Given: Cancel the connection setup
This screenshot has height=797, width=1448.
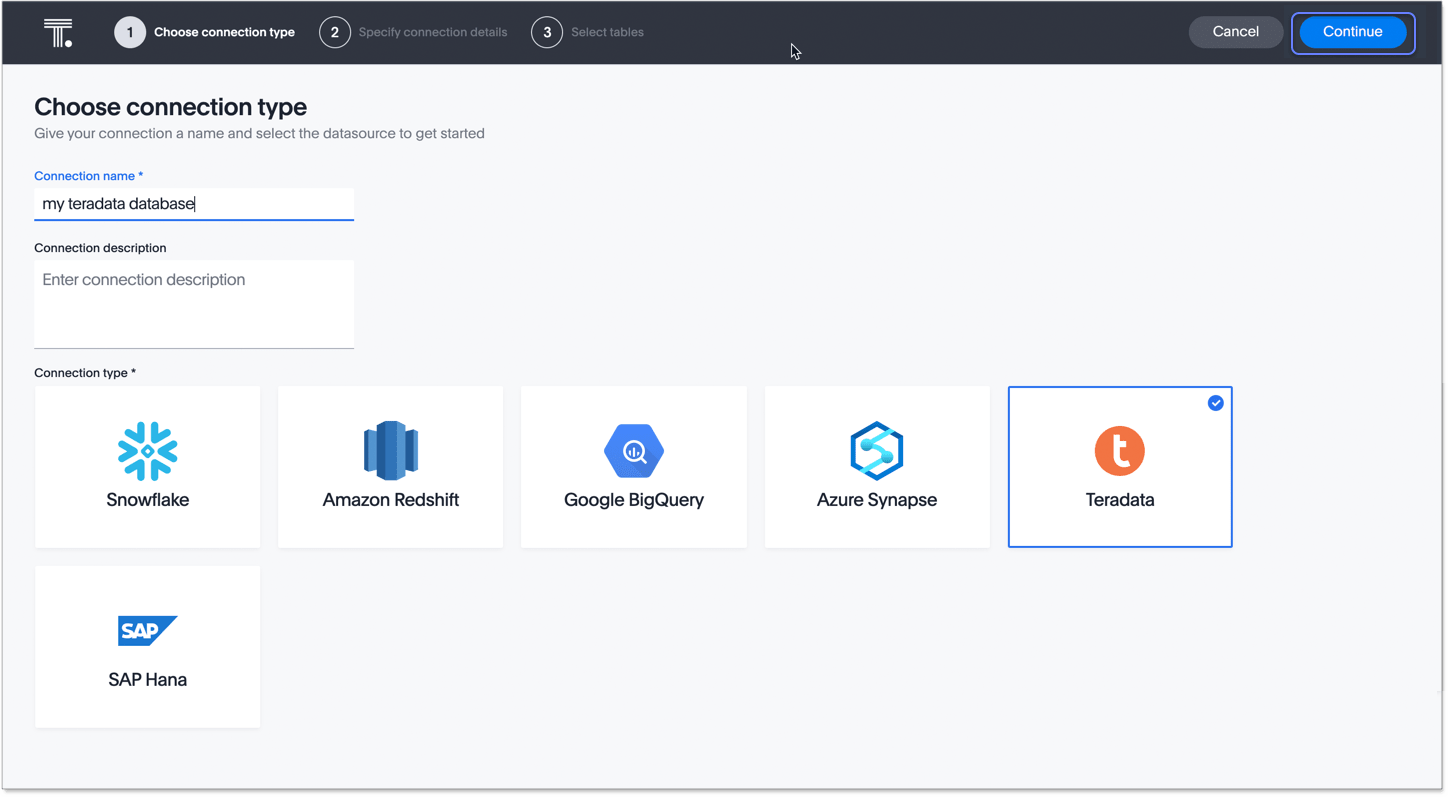Looking at the screenshot, I should pyautogui.click(x=1236, y=32).
